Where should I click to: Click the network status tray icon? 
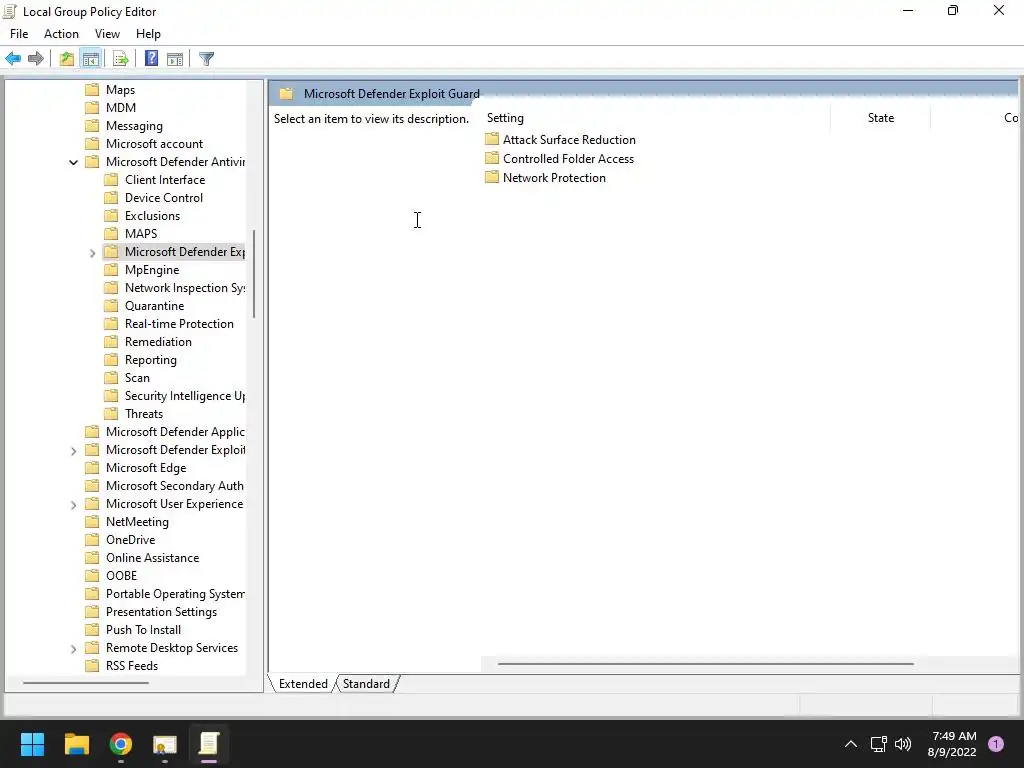pos(878,744)
